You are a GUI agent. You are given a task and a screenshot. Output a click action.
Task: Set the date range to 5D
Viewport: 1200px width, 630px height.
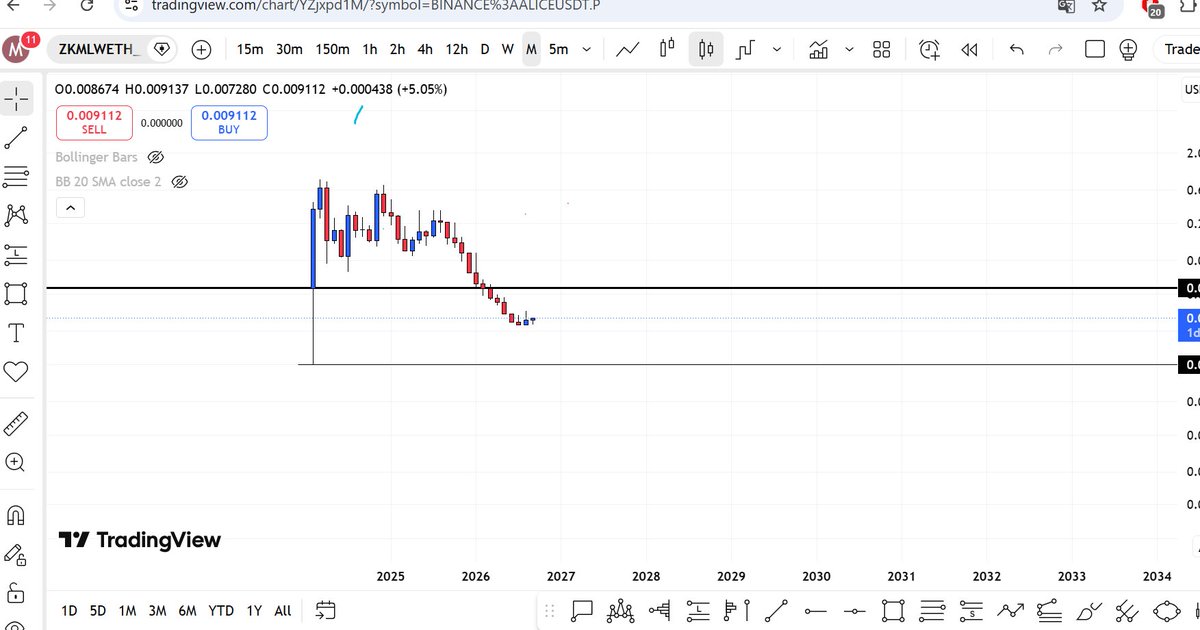coord(97,610)
